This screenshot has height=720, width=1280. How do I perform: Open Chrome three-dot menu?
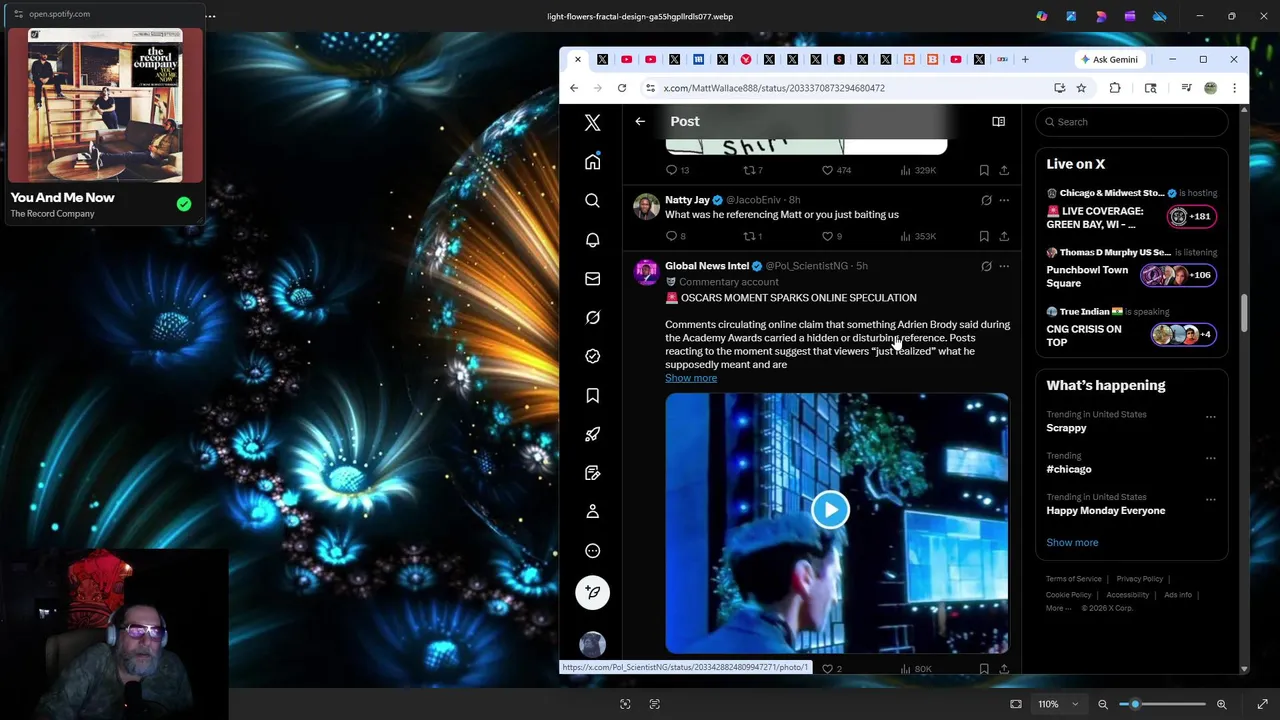(1234, 88)
